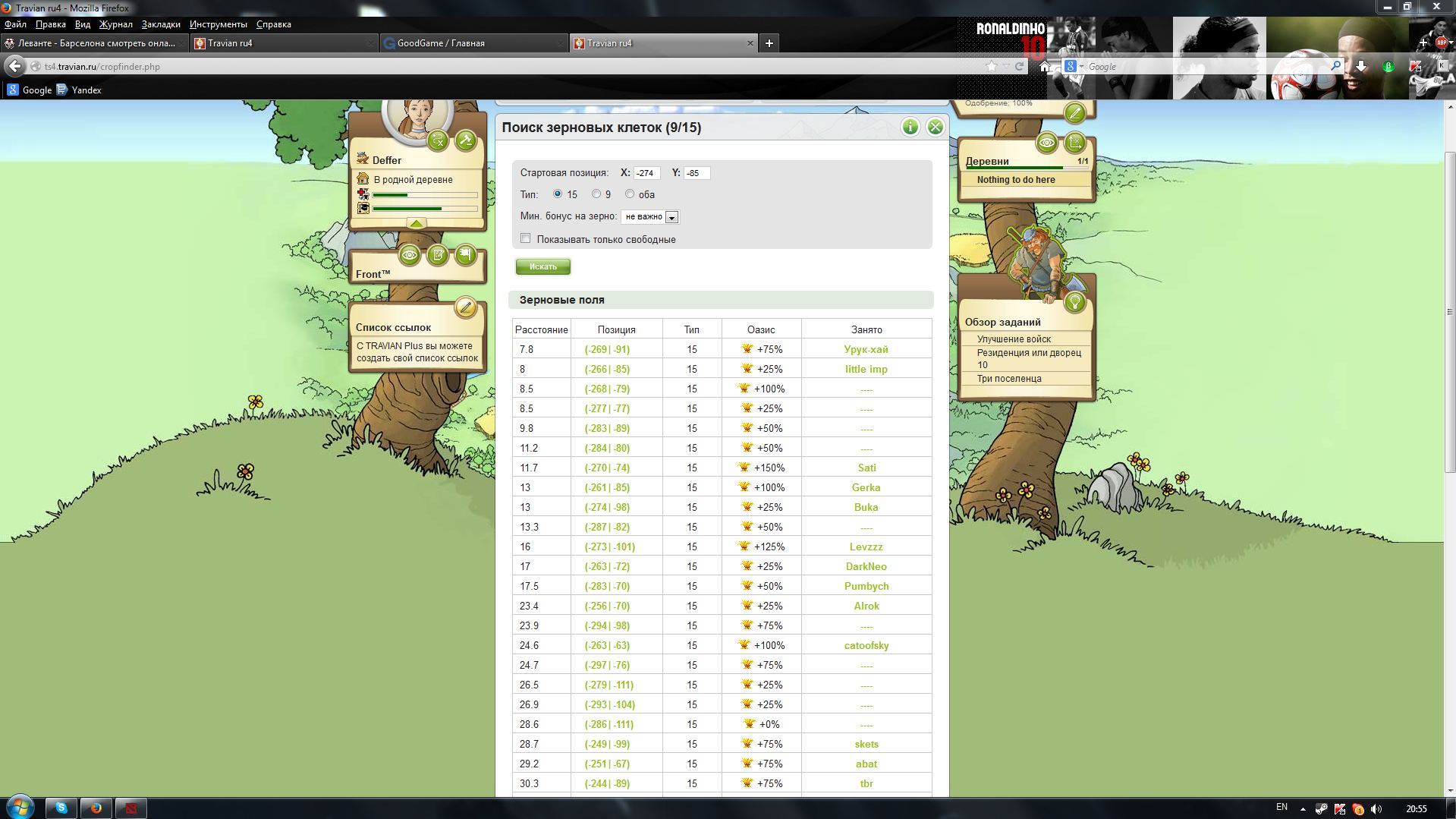Image resolution: width=1456 pixels, height=819 pixels.
Task: Open the Закладки menu
Action: tap(161, 24)
